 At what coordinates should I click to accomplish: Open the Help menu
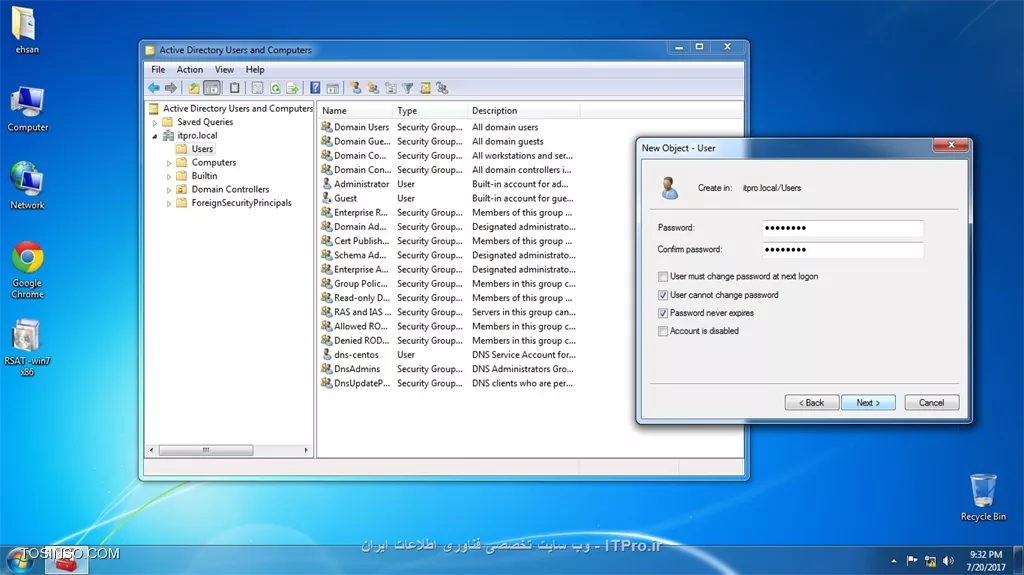click(x=255, y=69)
